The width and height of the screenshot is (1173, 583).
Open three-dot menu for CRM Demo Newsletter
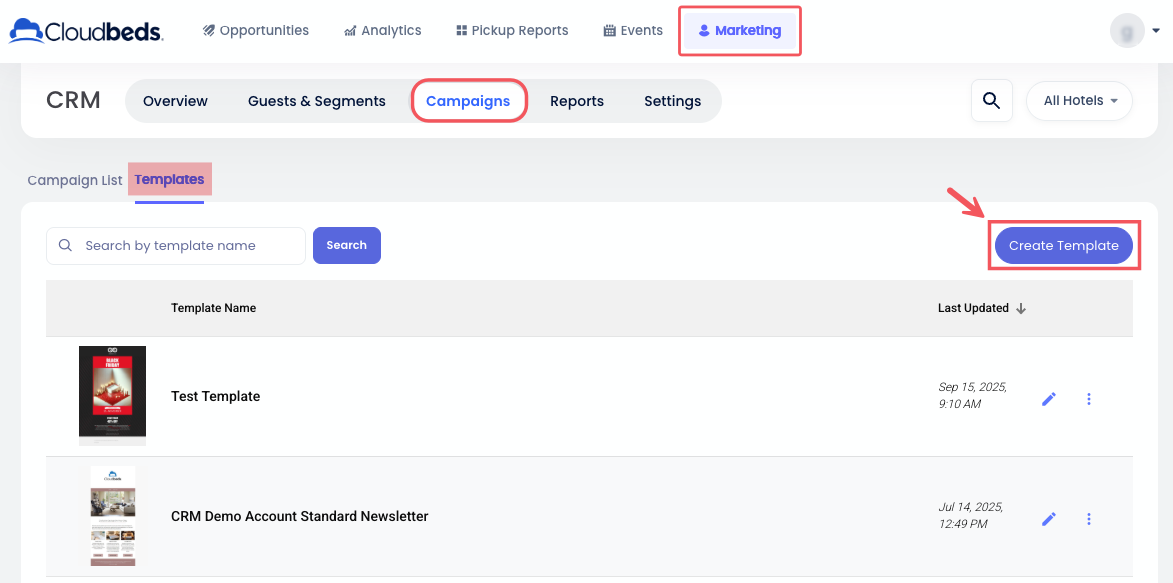[x=1089, y=519]
